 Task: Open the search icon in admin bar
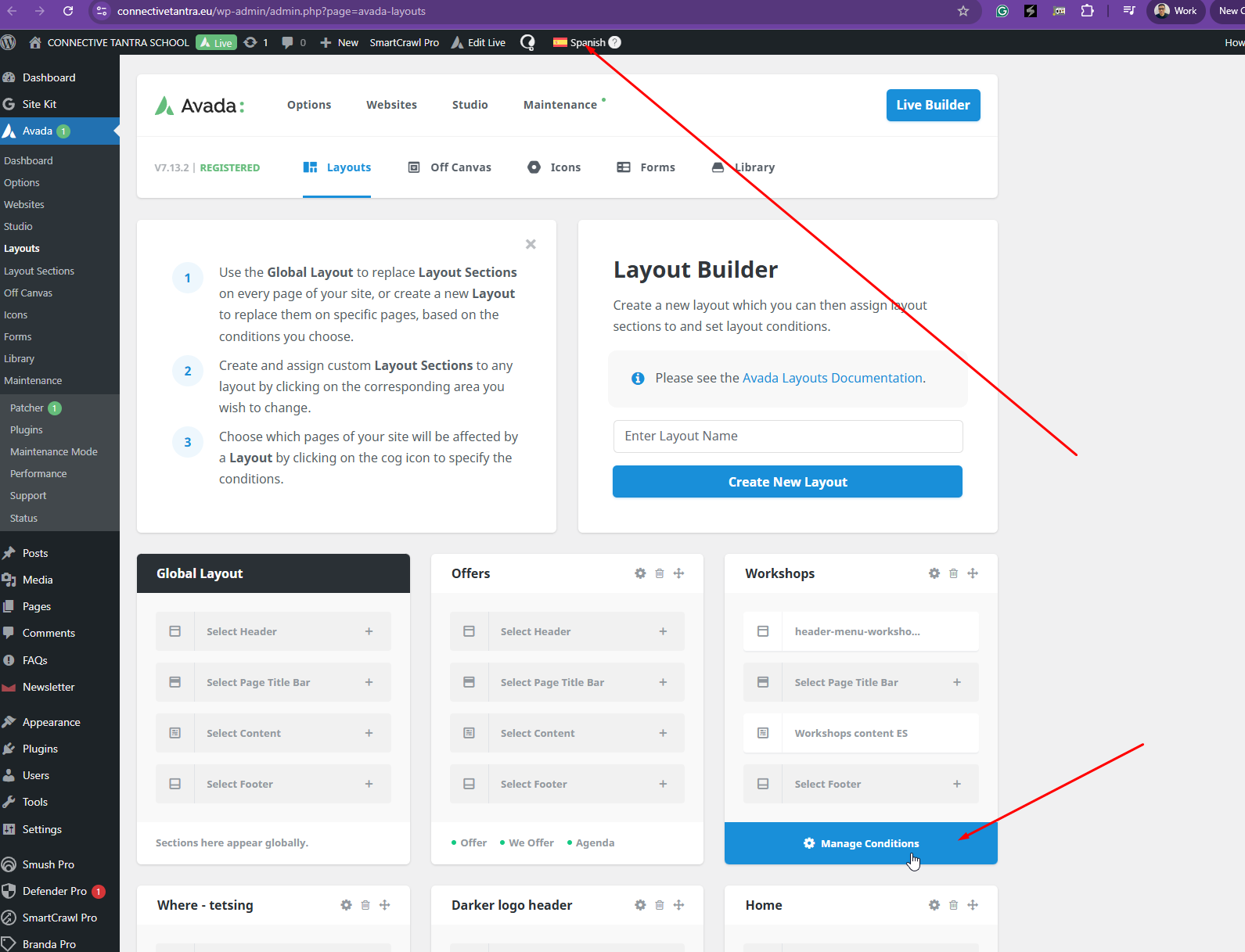(528, 42)
